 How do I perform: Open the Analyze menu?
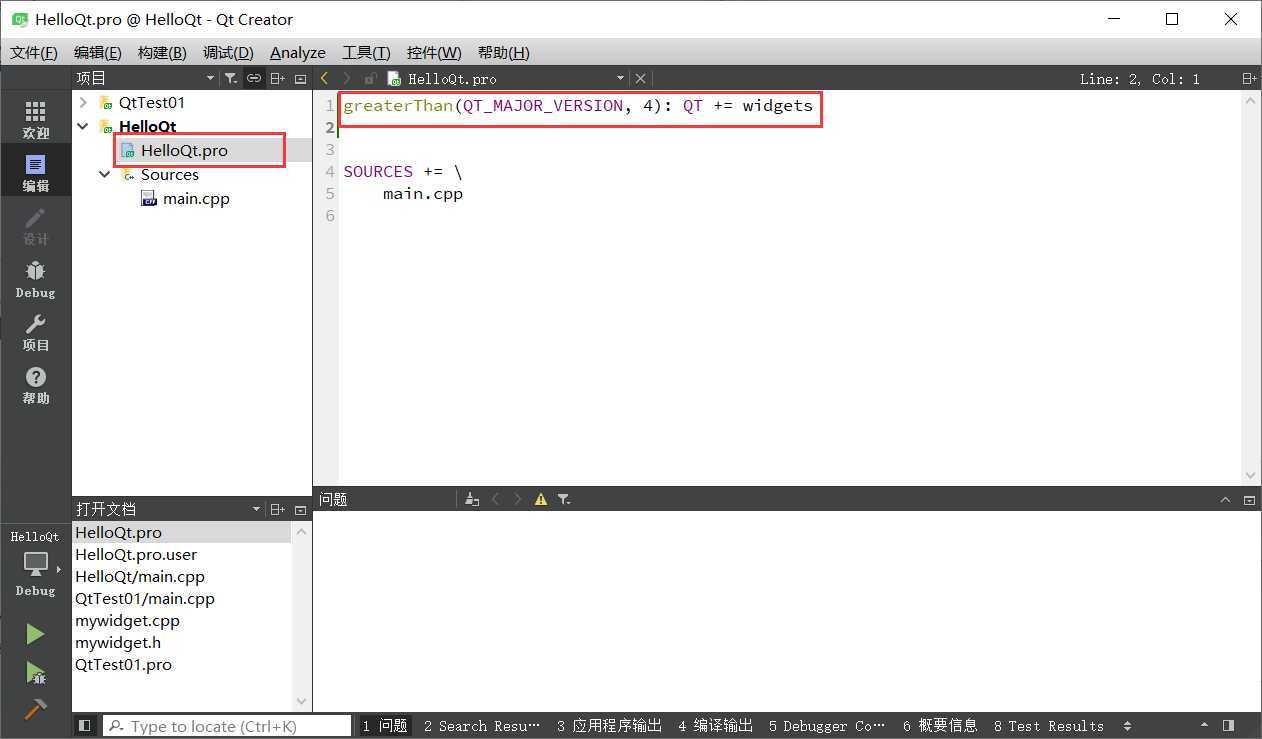point(298,52)
